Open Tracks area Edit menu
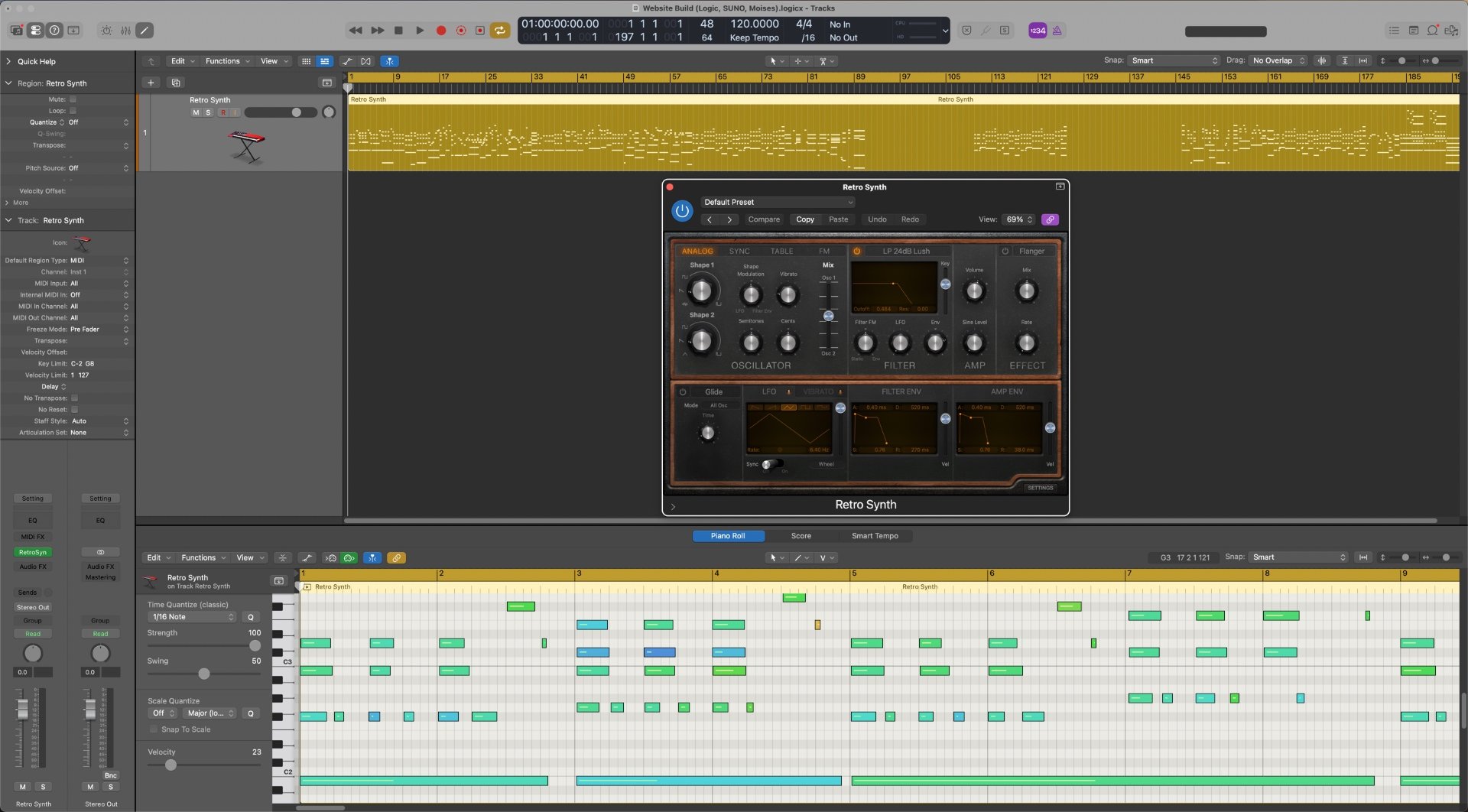 [183, 61]
